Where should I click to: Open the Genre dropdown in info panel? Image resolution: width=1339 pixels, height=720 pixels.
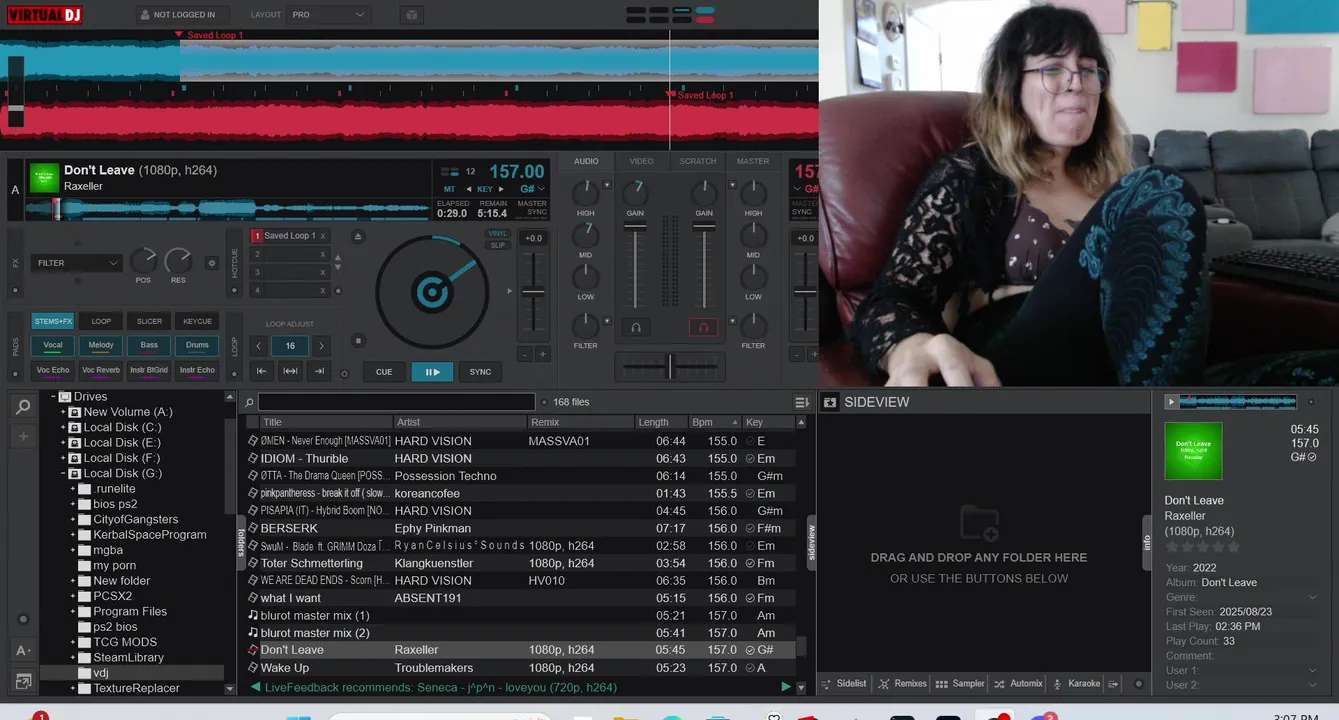(x=1313, y=597)
